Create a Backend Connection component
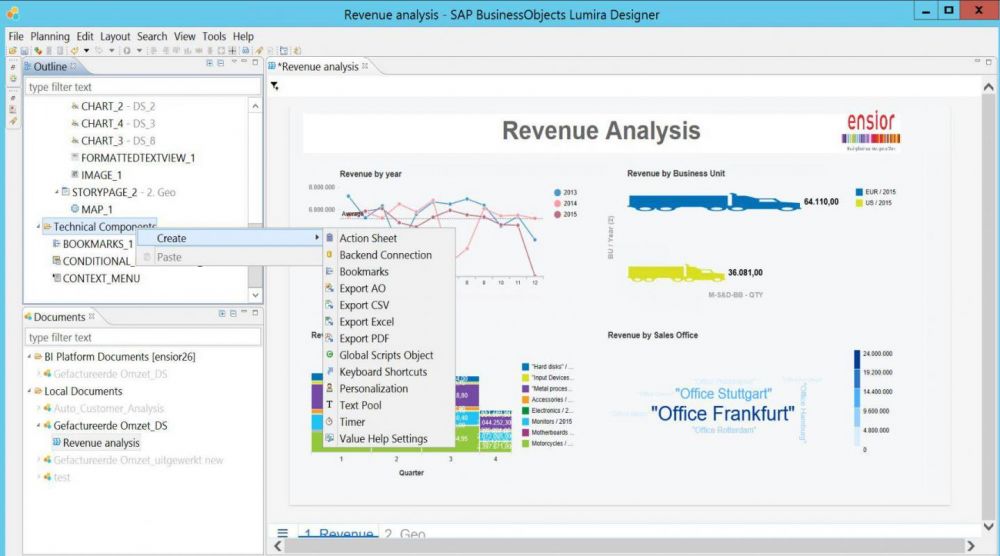This screenshot has height=556, width=1000. (x=390, y=255)
